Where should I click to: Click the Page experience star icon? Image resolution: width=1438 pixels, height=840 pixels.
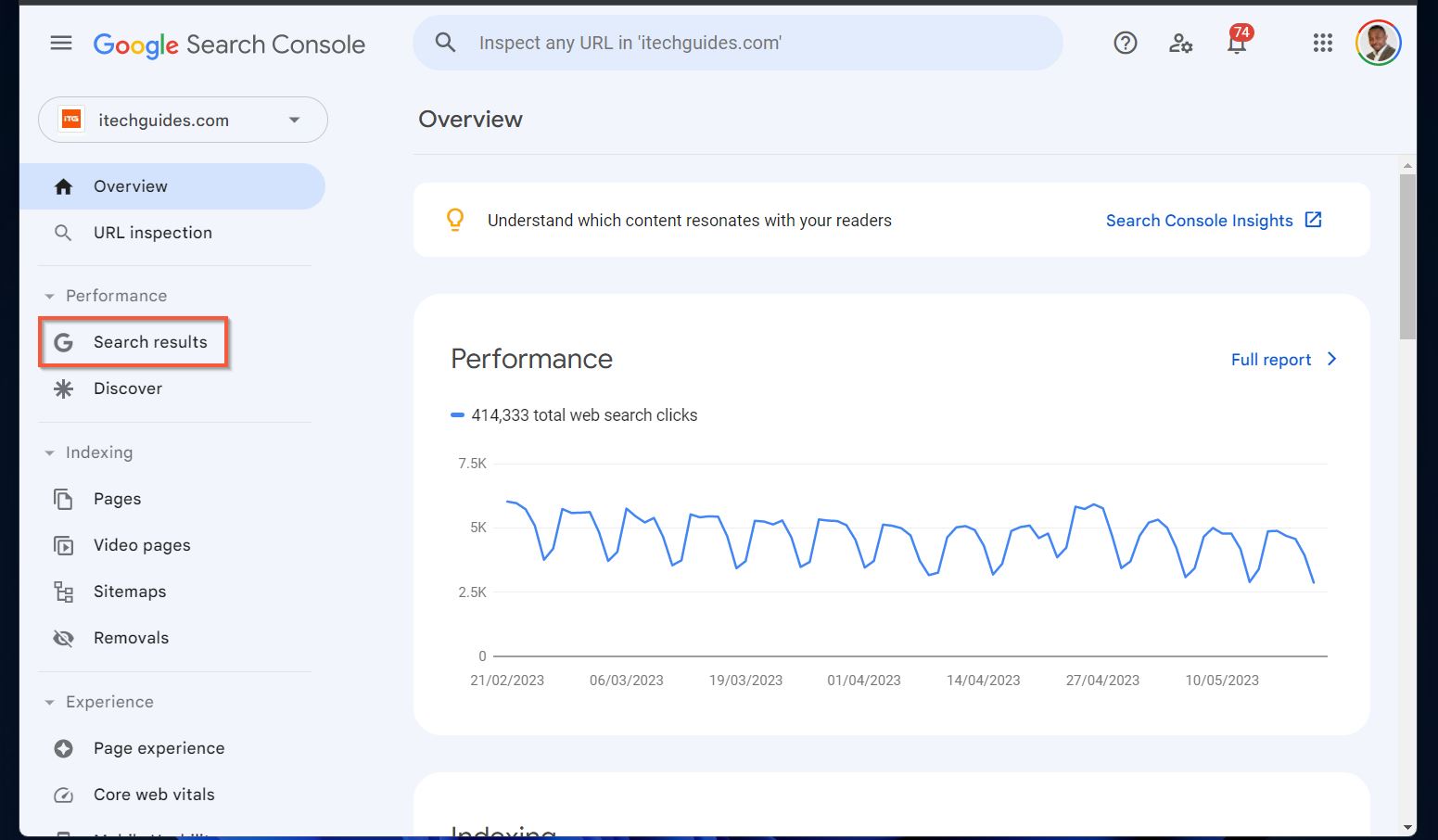tap(63, 748)
